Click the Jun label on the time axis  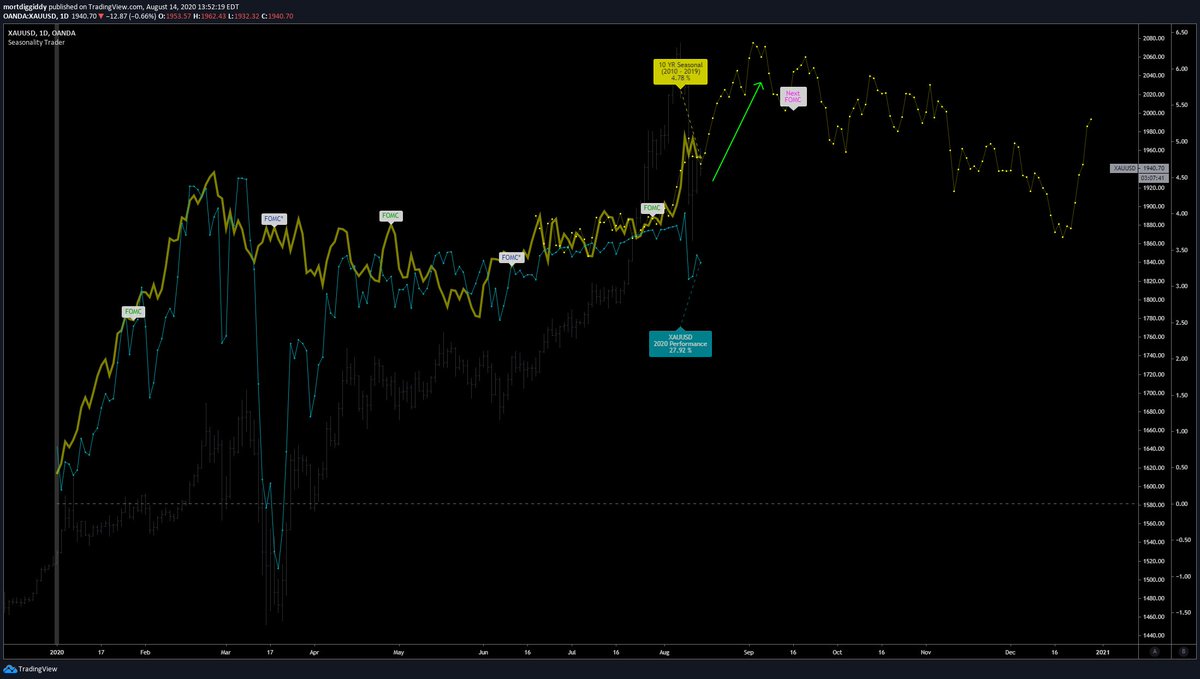tap(483, 651)
